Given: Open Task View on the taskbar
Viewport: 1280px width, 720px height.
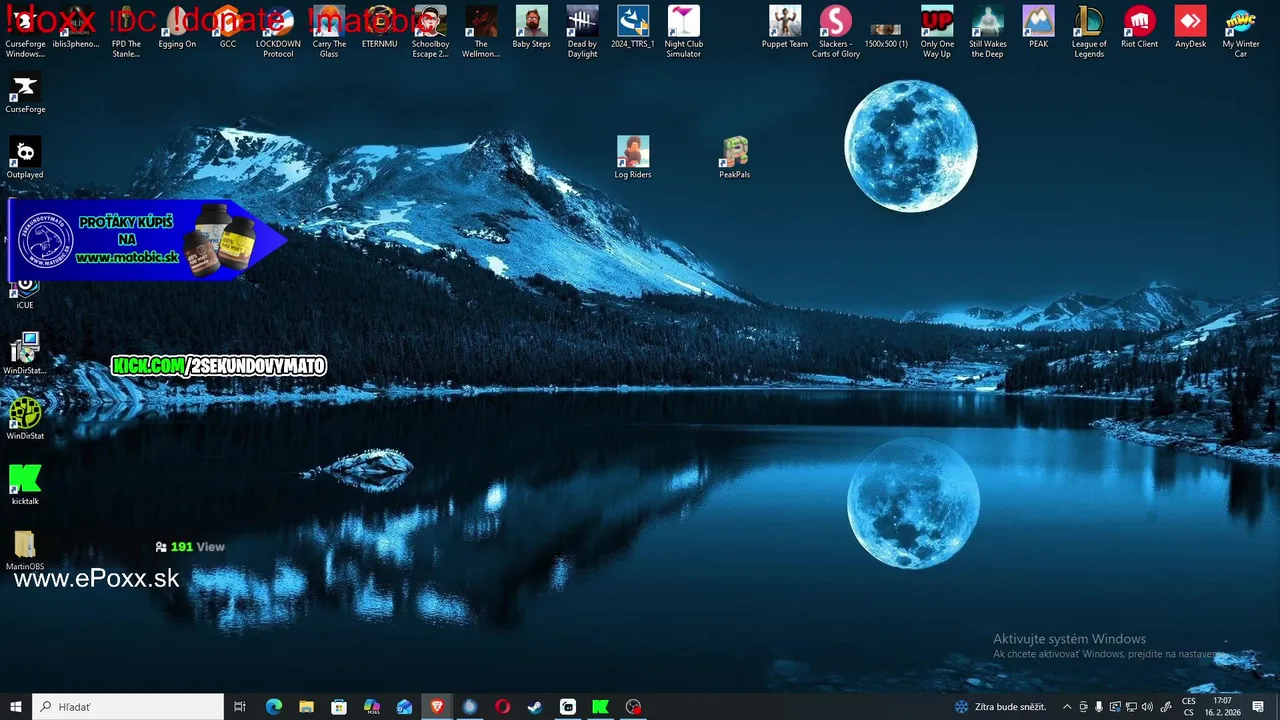Looking at the screenshot, I should (x=240, y=707).
